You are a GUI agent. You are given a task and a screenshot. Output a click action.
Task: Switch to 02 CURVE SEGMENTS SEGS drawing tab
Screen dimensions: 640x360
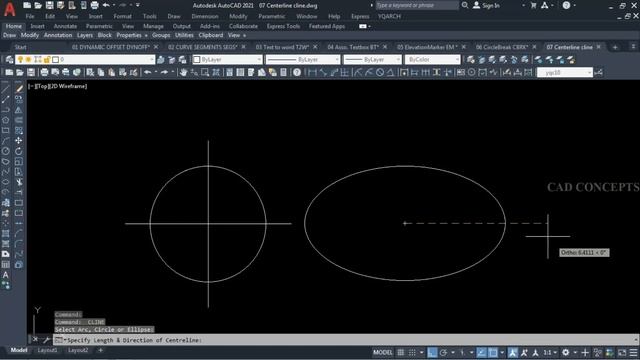pos(202,47)
